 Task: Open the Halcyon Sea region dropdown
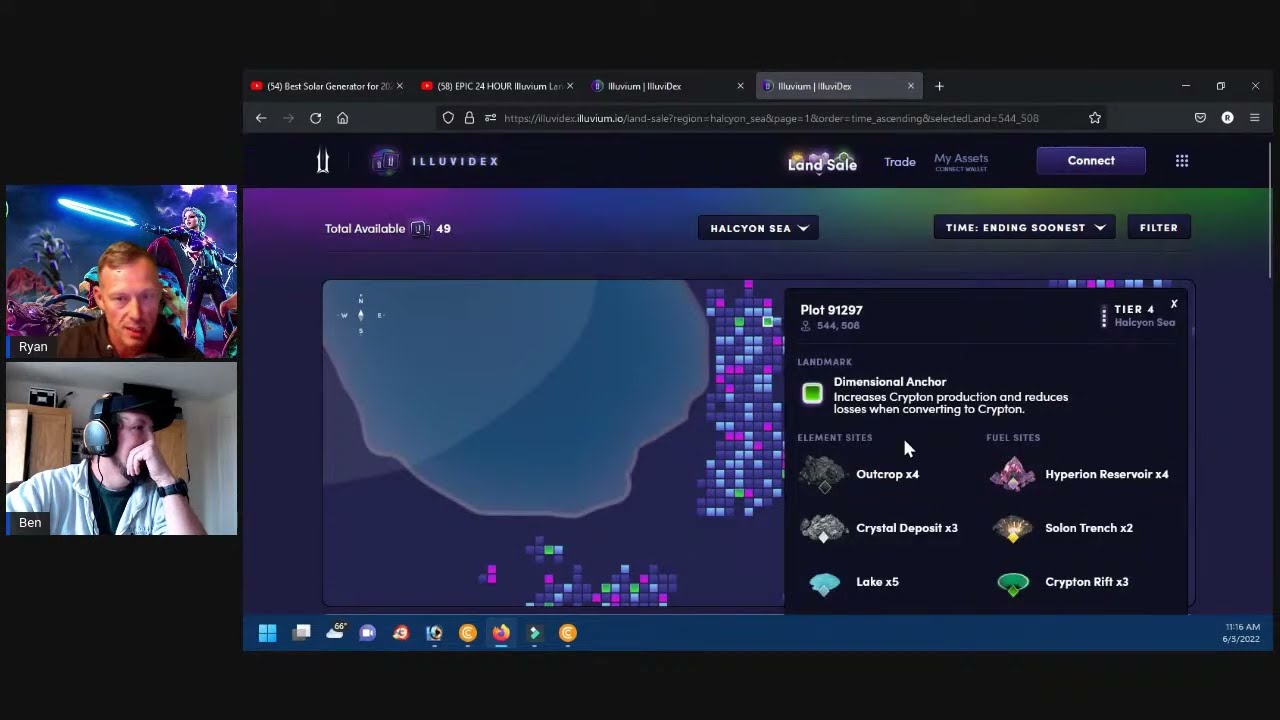click(758, 228)
